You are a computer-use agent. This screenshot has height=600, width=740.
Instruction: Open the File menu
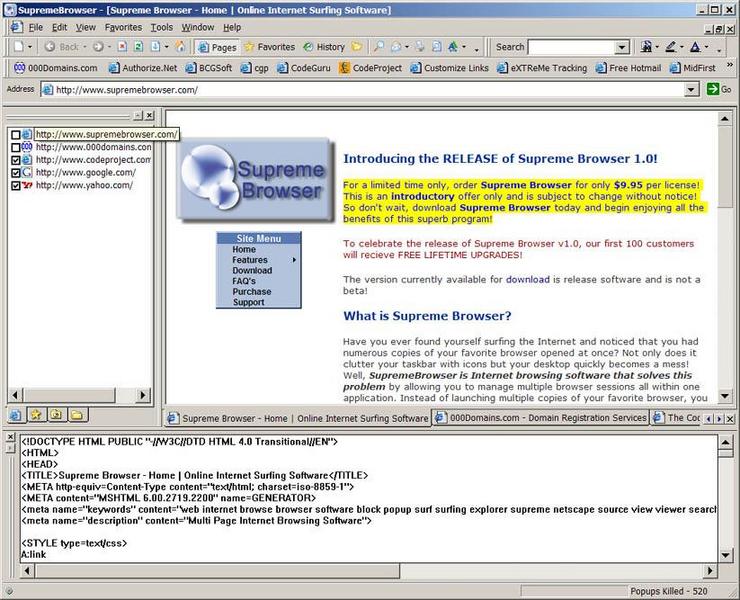(35, 27)
